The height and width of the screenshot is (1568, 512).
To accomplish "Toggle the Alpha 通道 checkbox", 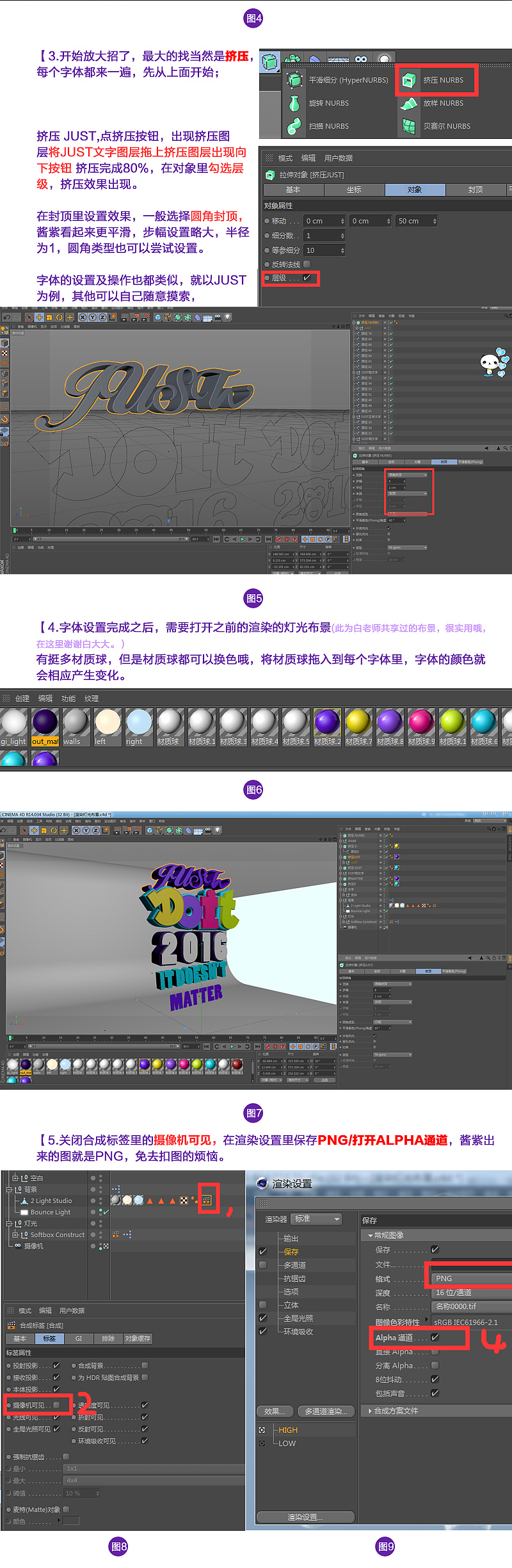I will click(435, 1337).
